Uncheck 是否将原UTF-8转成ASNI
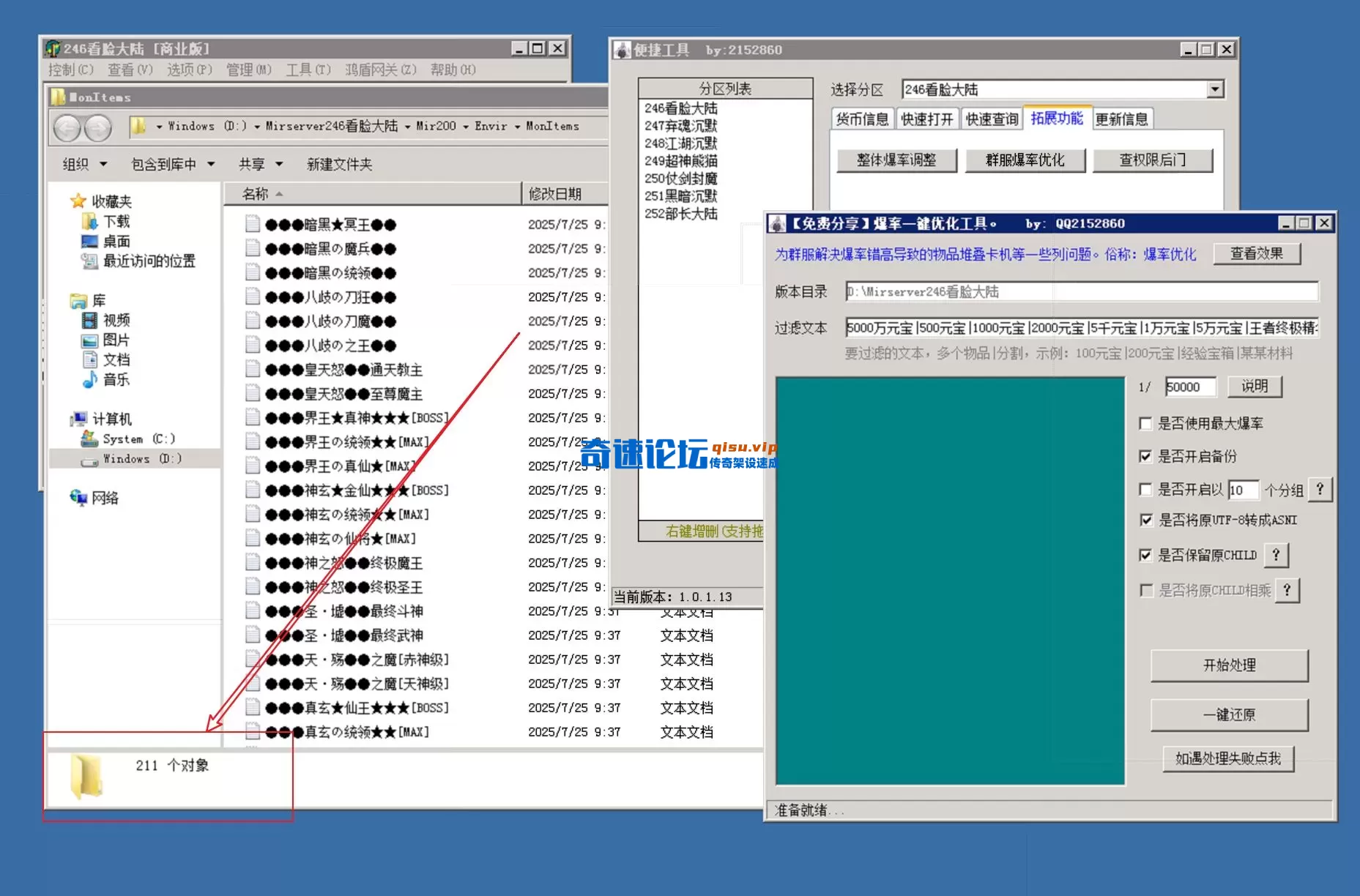This screenshot has height=896, width=1360. (1146, 520)
